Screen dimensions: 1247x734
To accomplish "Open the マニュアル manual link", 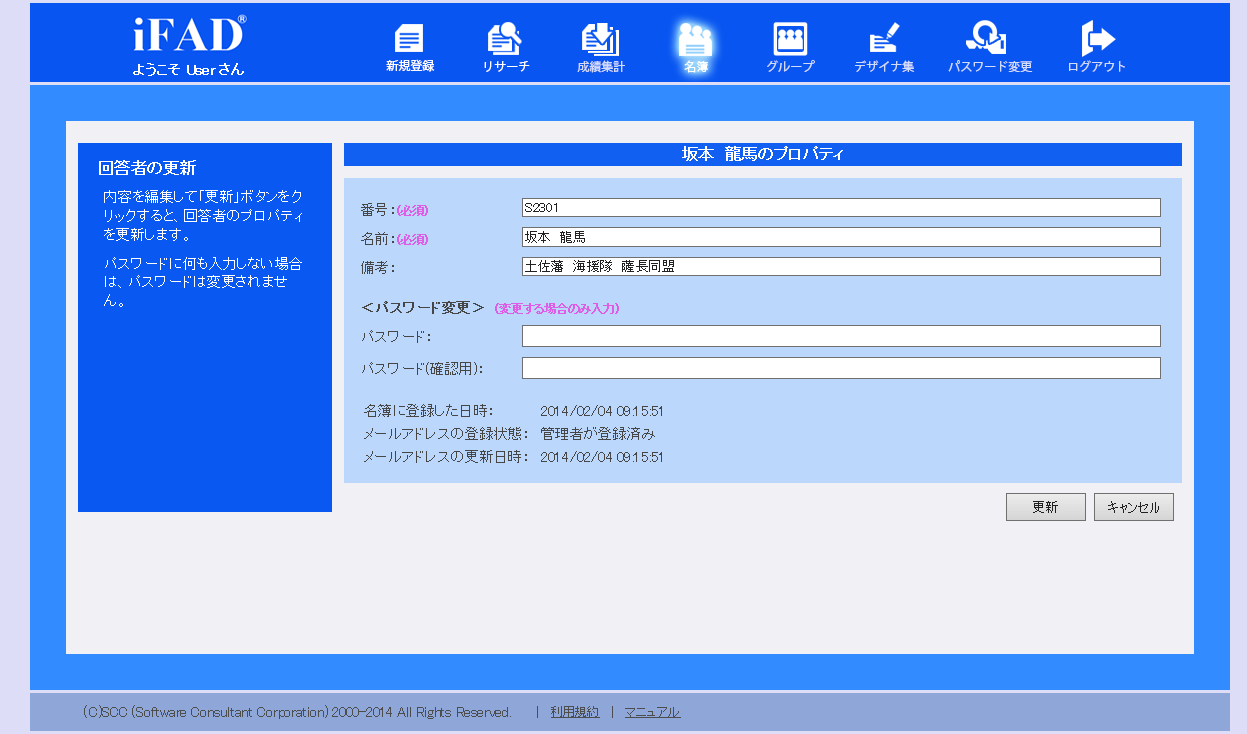I will (652, 712).
